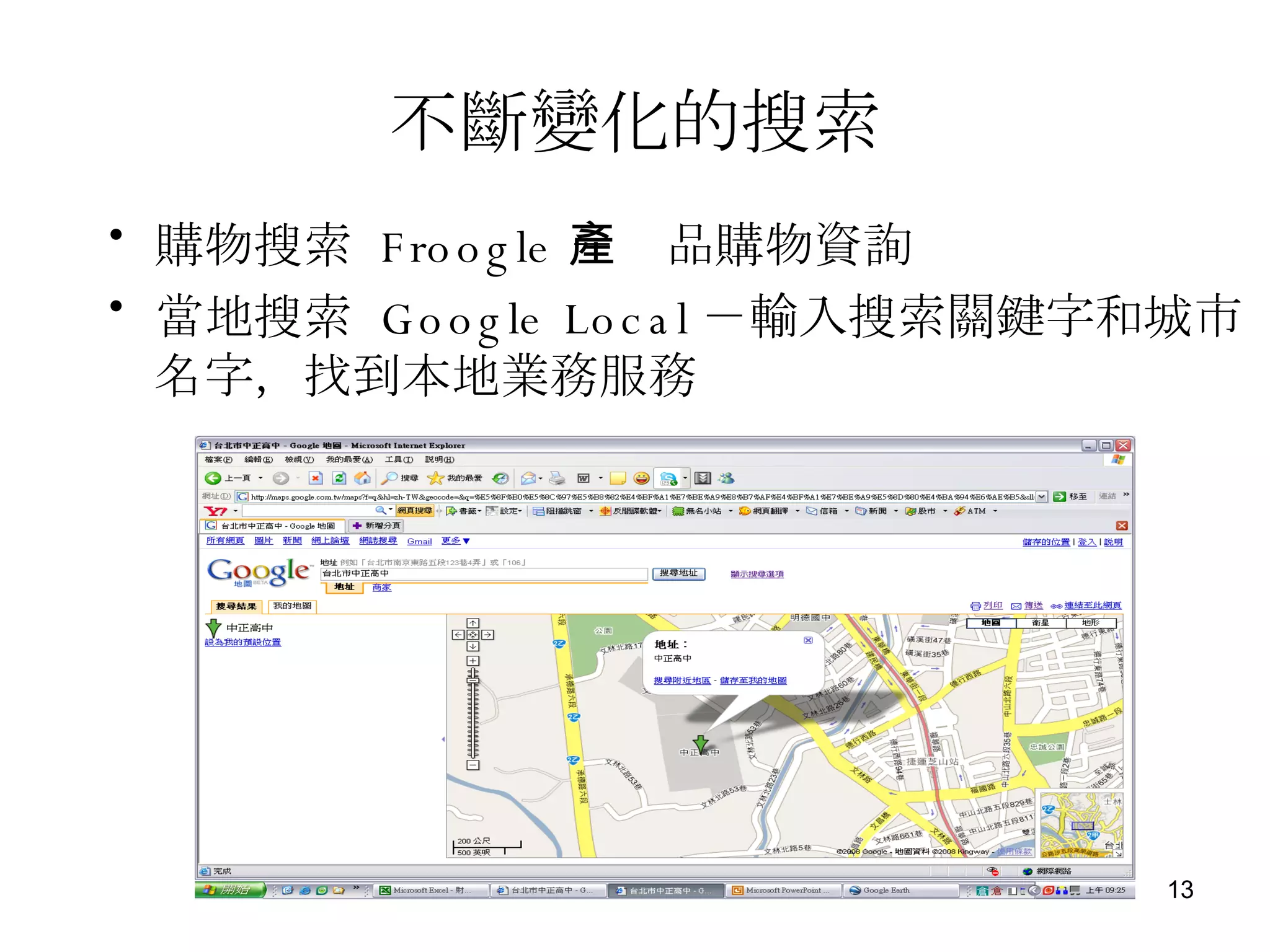Image resolution: width=1270 pixels, height=952 pixels.
Task: Open the Back button history dropdown arrow
Action: (x=260, y=478)
